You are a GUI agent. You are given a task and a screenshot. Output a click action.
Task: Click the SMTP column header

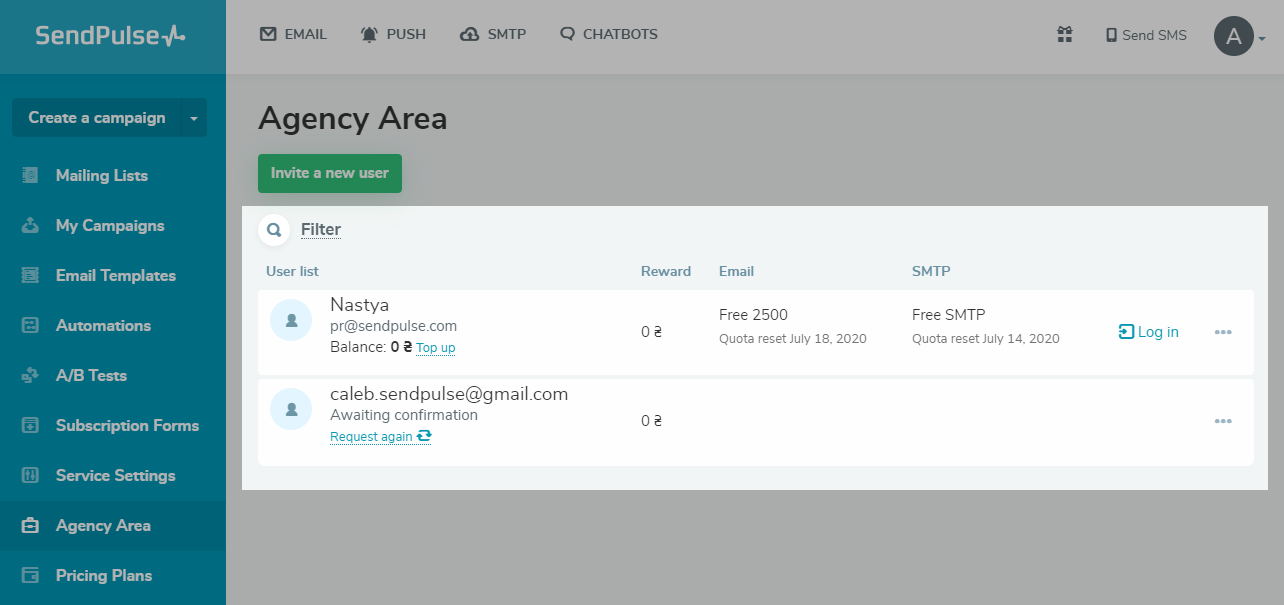(931, 271)
